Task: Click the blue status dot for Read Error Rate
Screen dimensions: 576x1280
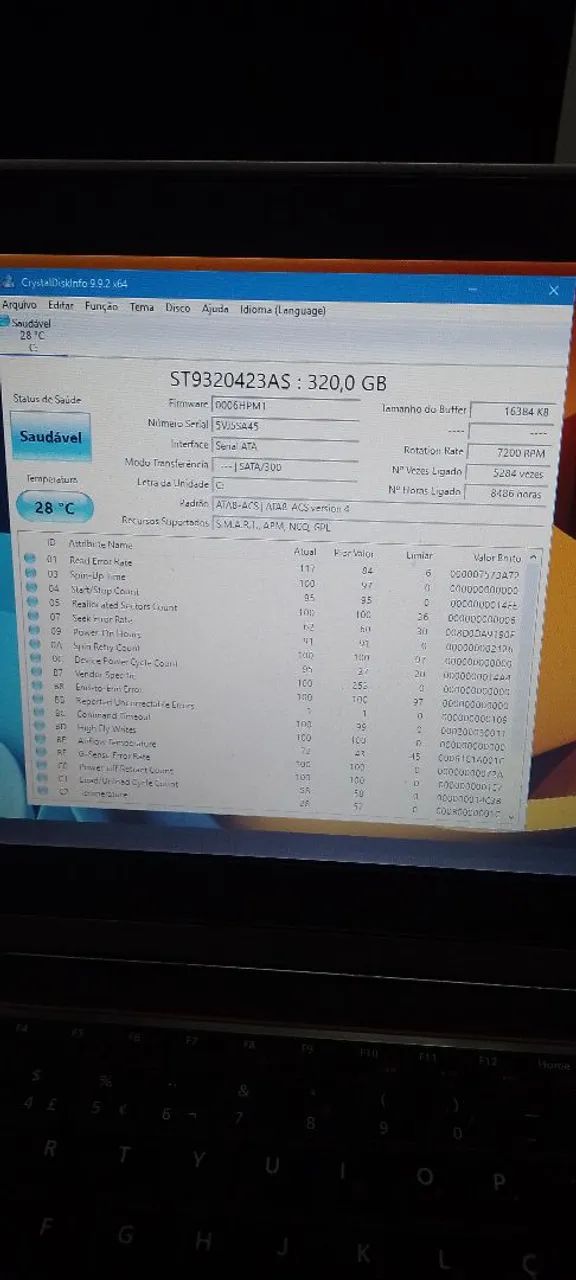Action: tap(29, 559)
